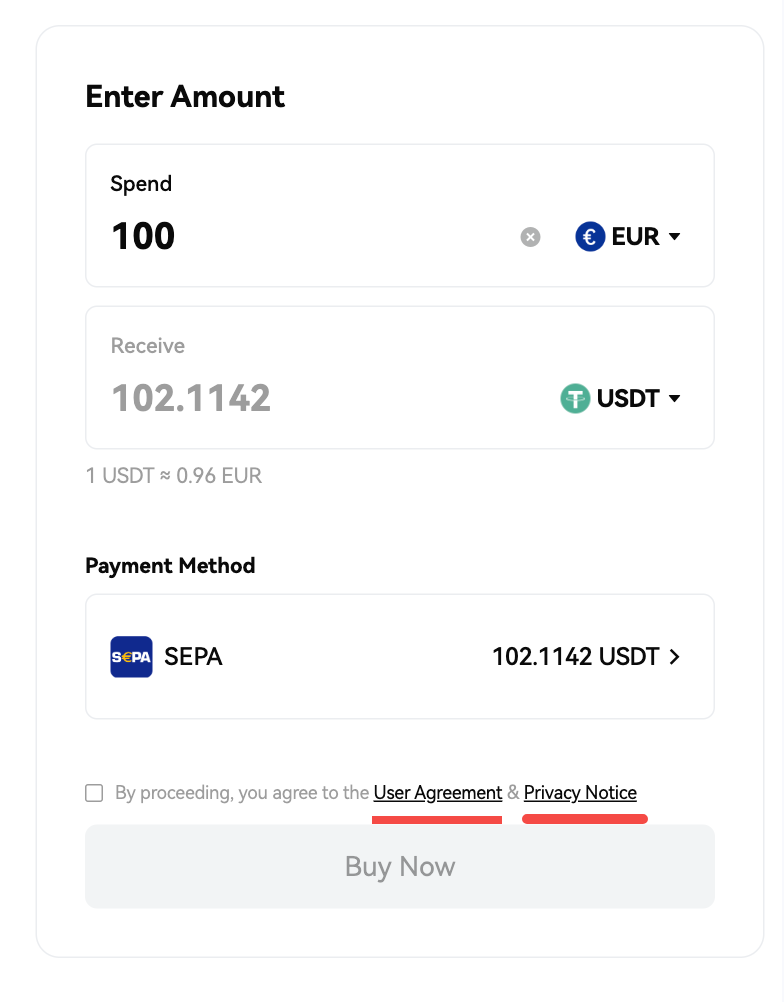Screen dimensions: 784x1002
Task: Select the EUR currency label
Action: point(635,237)
